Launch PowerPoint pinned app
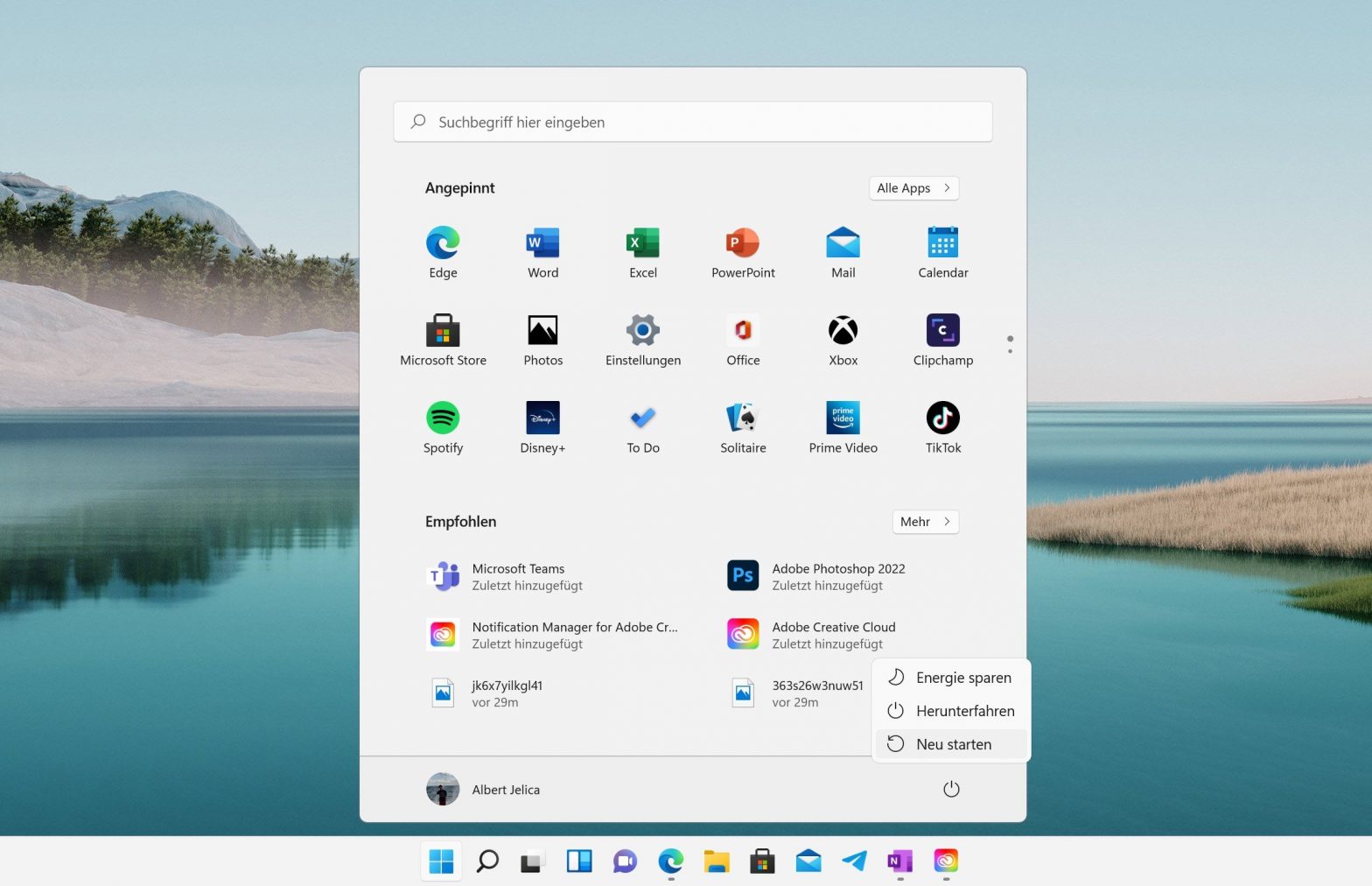The image size is (1372, 886). tap(743, 252)
